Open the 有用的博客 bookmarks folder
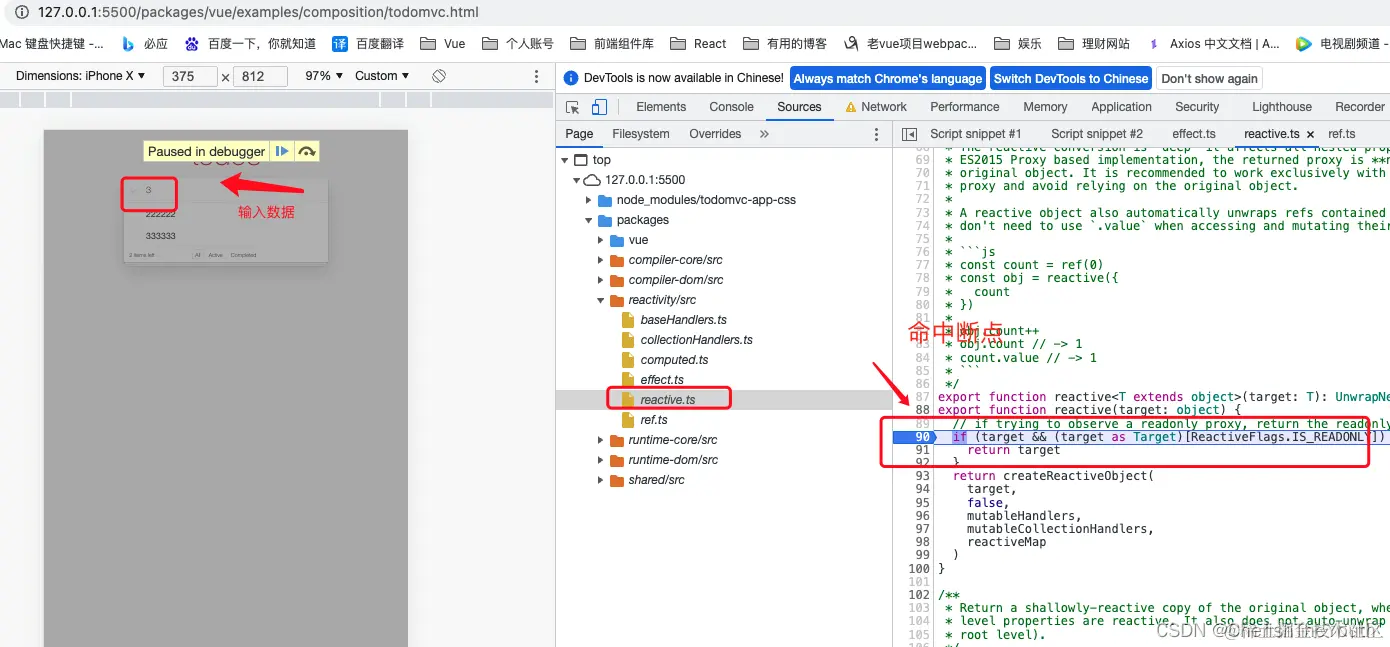Screen dimensions: 1390x647 tap(785, 44)
